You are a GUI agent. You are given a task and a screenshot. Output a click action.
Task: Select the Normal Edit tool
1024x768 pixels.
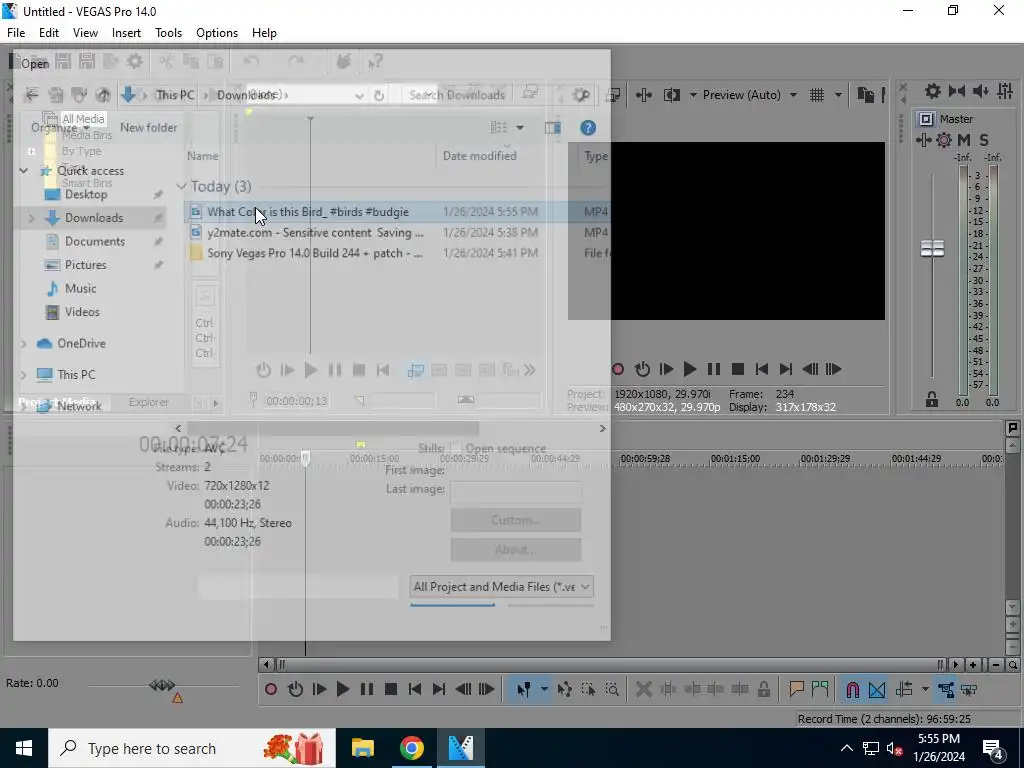tap(524, 689)
